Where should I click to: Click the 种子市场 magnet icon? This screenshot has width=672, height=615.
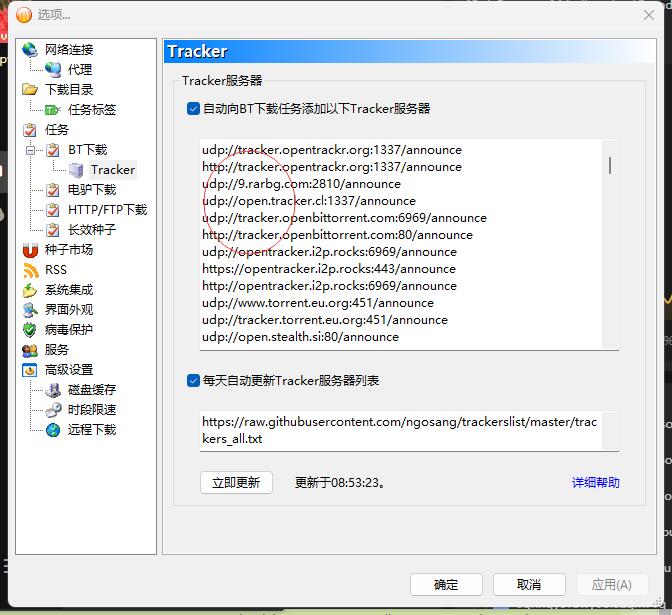(29, 249)
